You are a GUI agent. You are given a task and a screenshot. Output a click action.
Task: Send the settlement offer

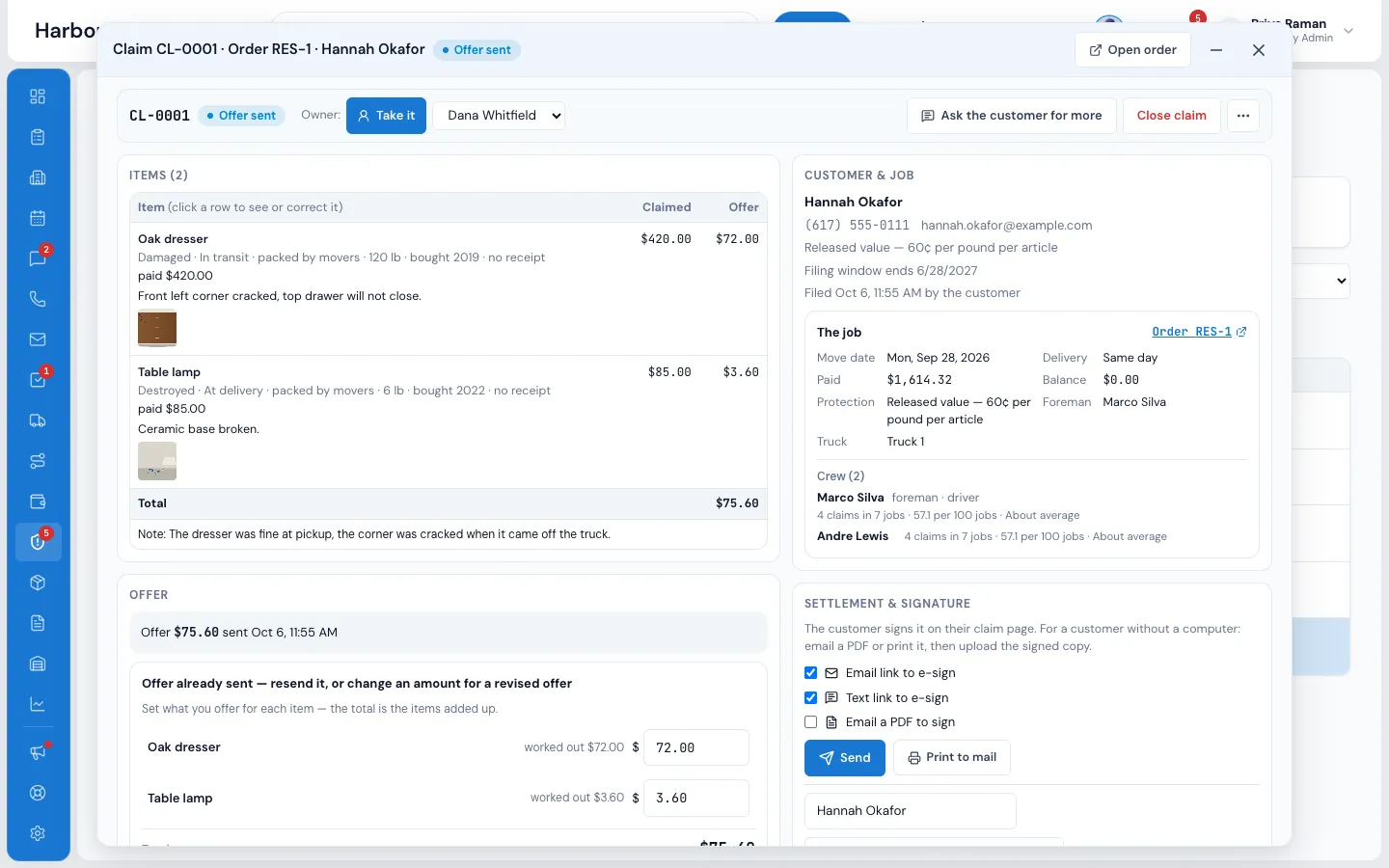(x=844, y=758)
